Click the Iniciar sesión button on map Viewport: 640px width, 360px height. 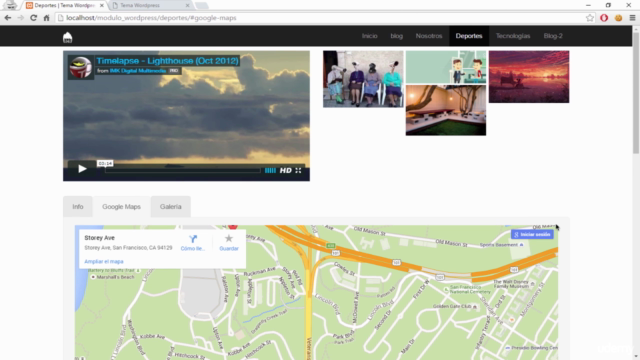tap(532, 234)
